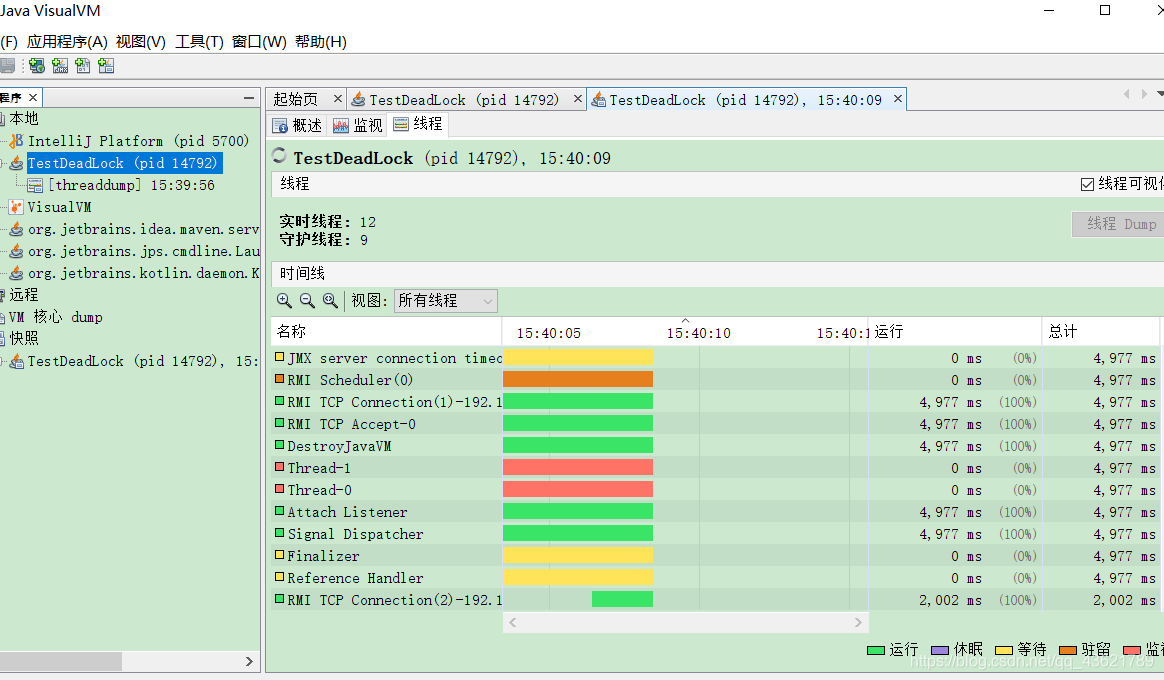The height and width of the screenshot is (680, 1164).
Task: Click the Add VM Coredump toolbar icon
Action: [83, 66]
